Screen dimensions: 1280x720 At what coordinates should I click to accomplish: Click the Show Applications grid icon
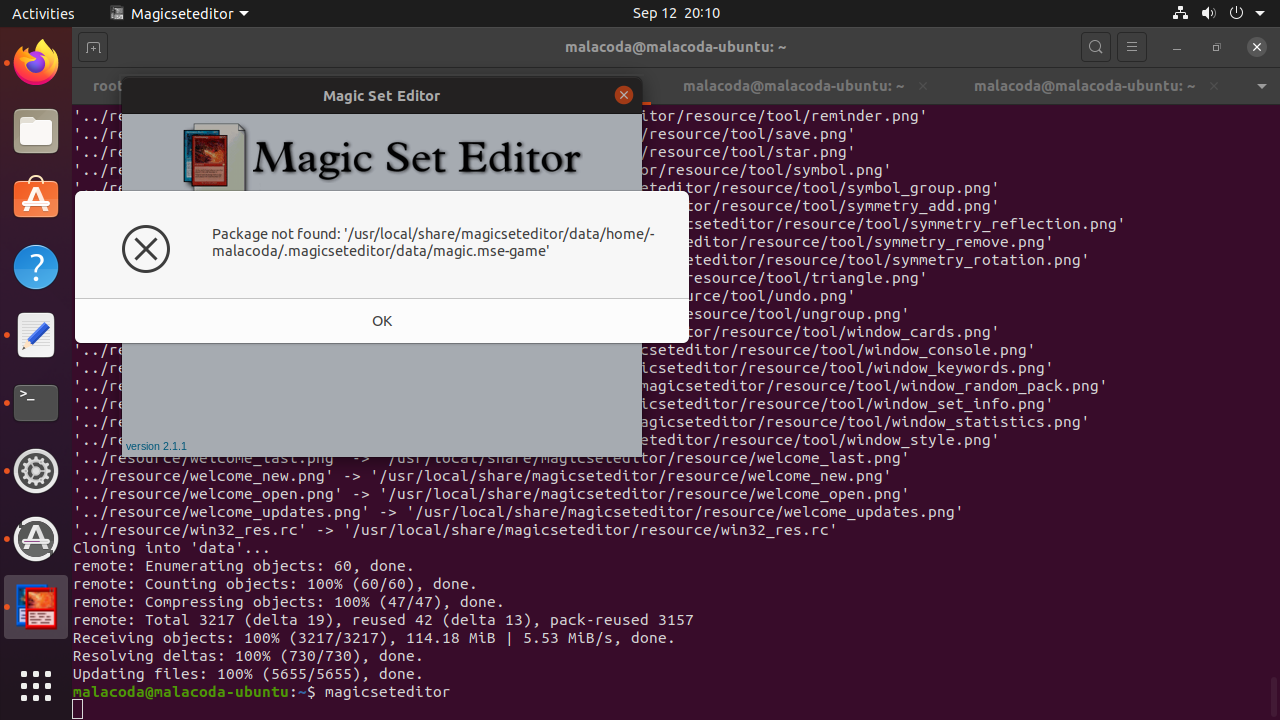point(36,686)
